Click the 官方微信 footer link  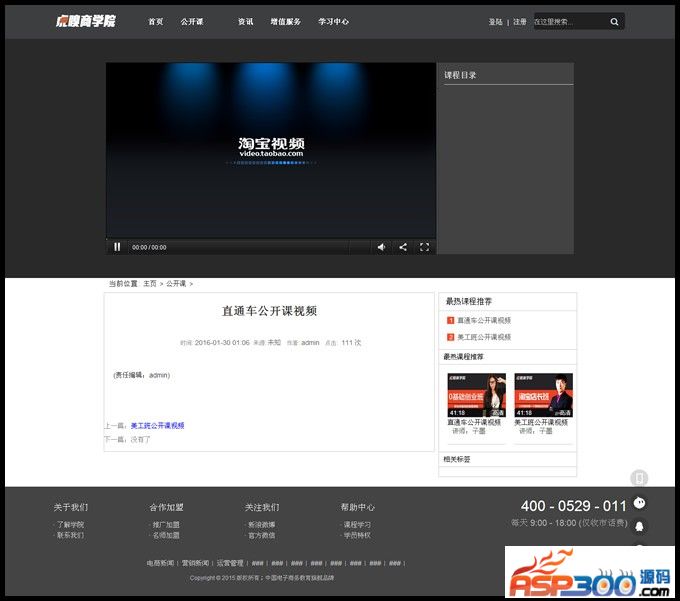(x=262, y=536)
